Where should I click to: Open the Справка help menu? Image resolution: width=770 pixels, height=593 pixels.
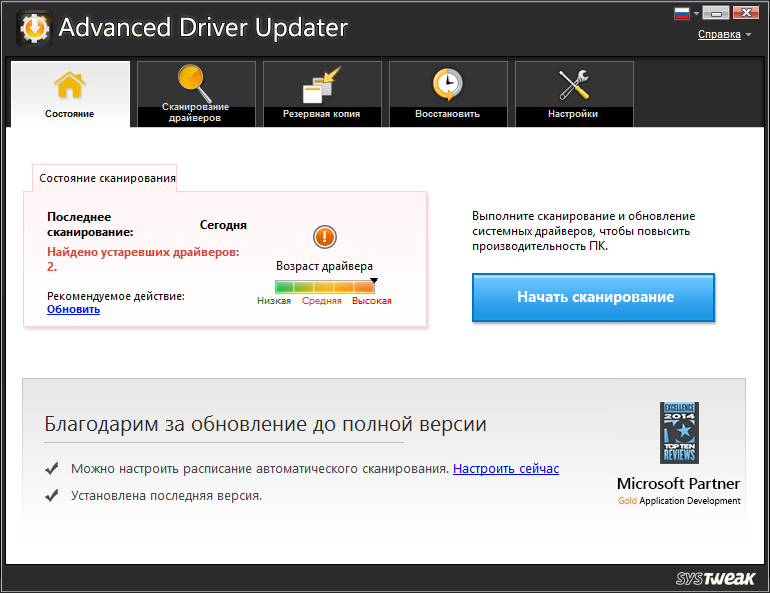(719, 34)
